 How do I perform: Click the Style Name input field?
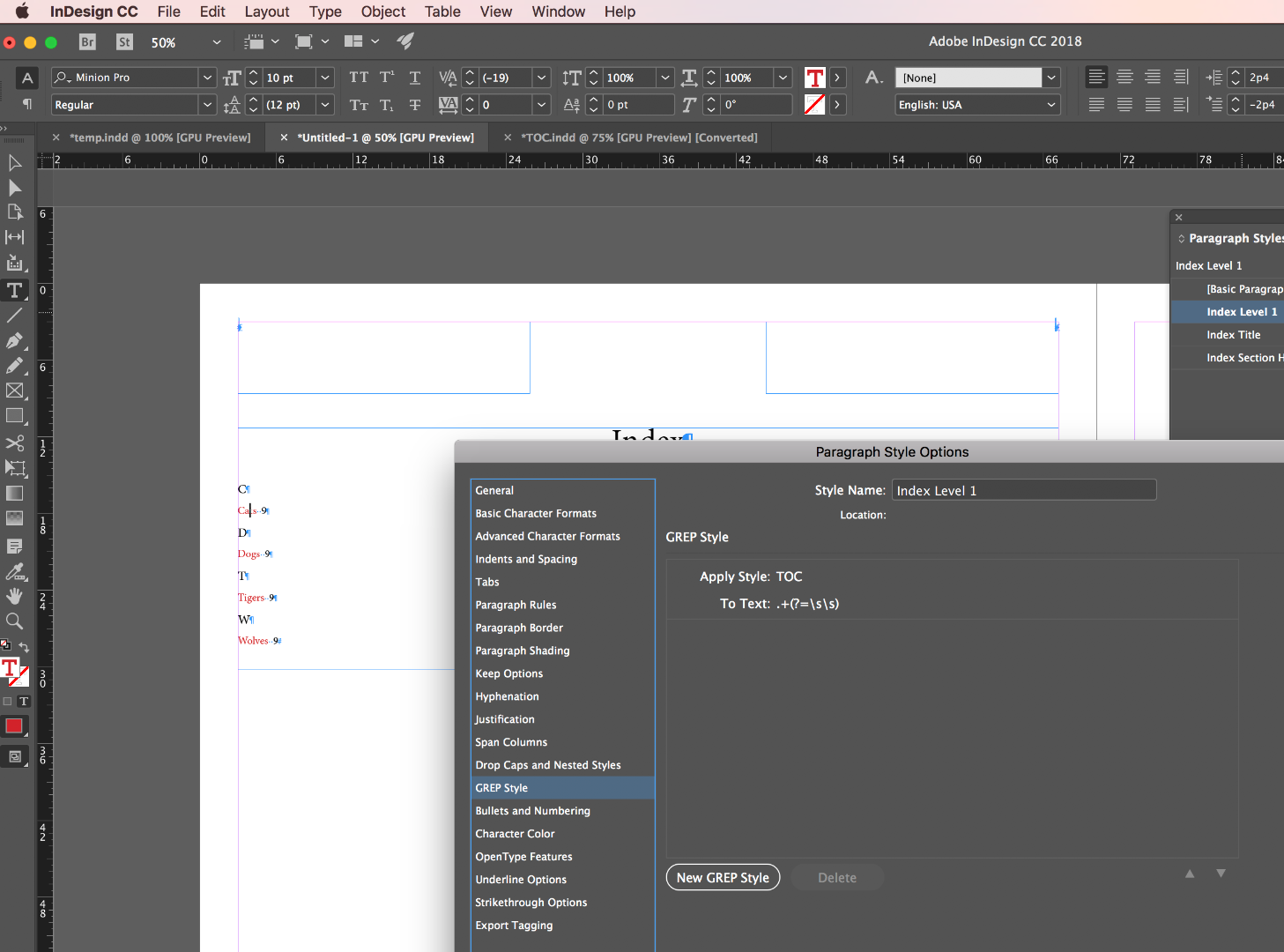1024,490
